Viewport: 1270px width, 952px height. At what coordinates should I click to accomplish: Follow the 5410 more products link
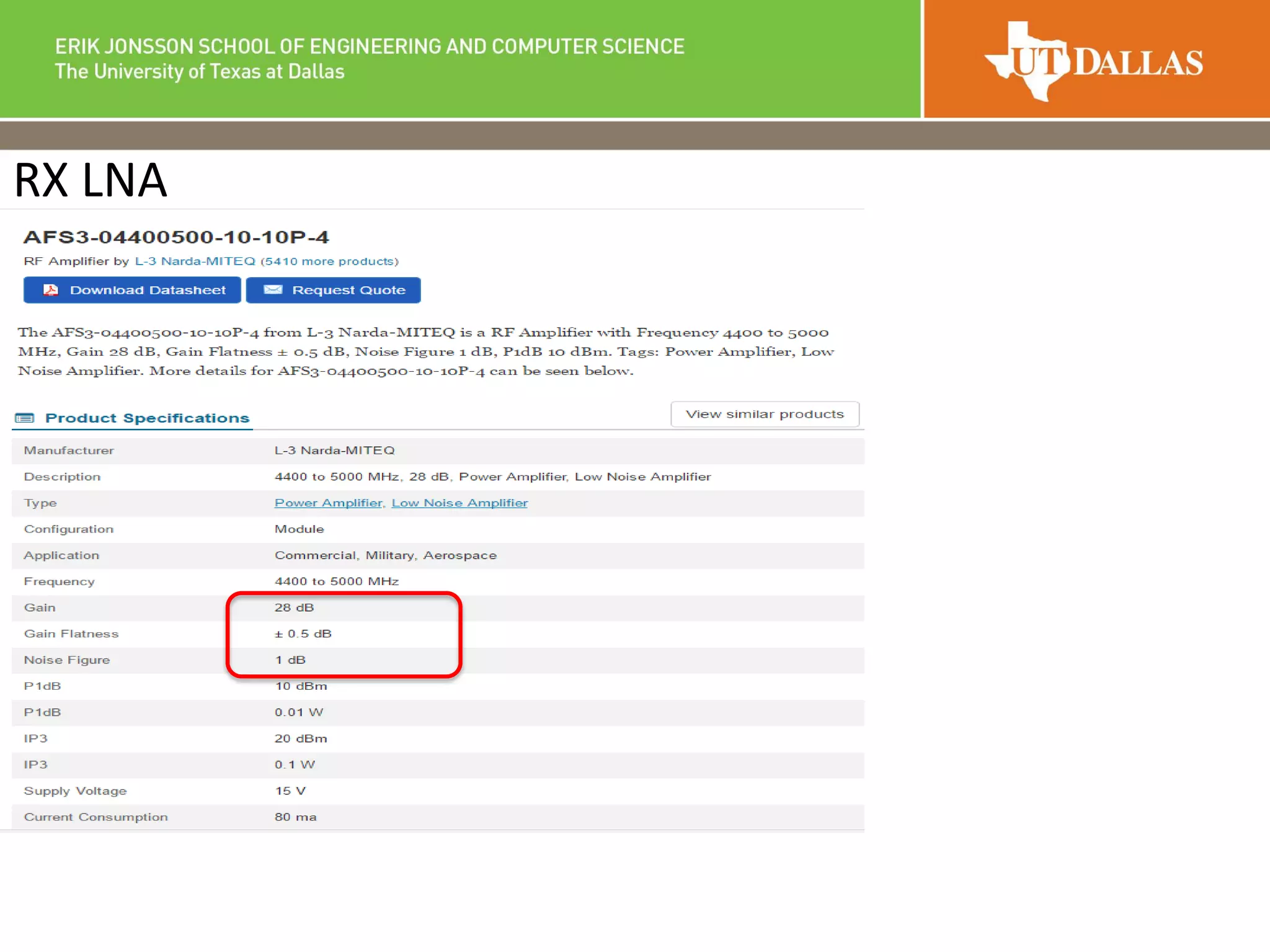click(329, 262)
